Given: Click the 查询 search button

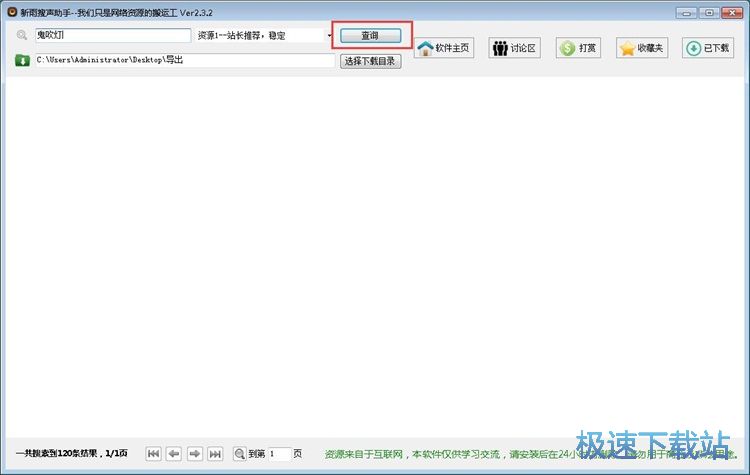Looking at the screenshot, I should pos(370,35).
